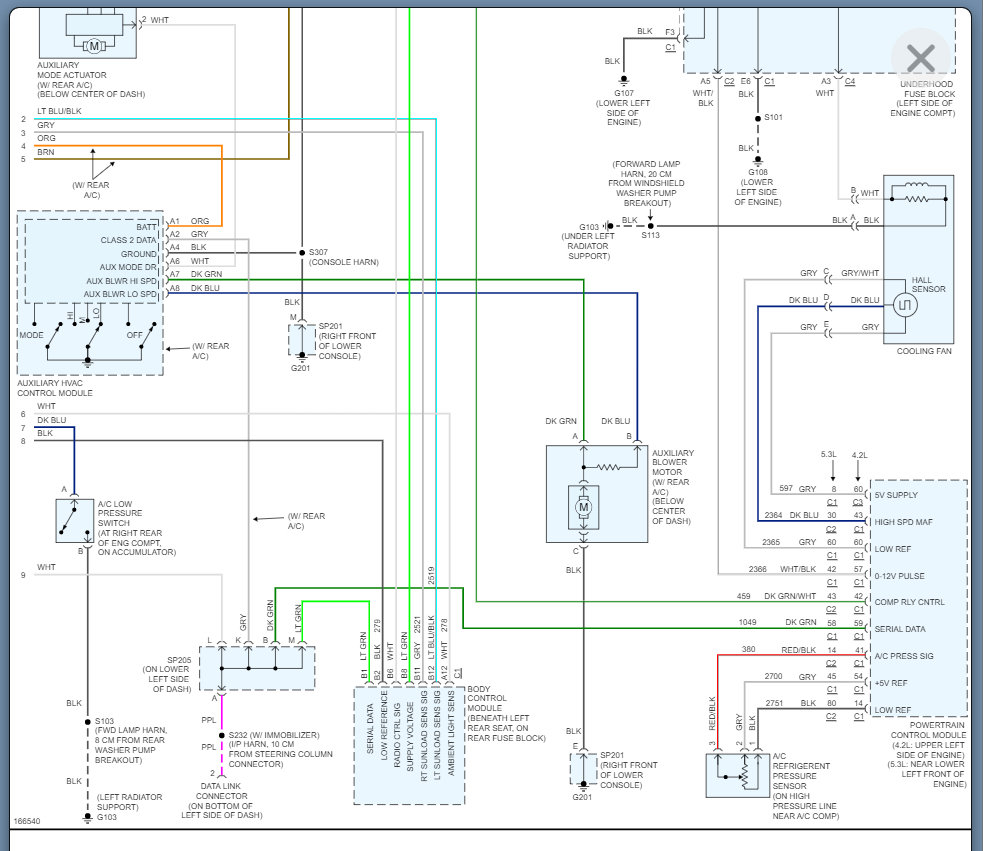Click the "S101" splice label
The width and height of the screenshot is (983, 851).
773,117
